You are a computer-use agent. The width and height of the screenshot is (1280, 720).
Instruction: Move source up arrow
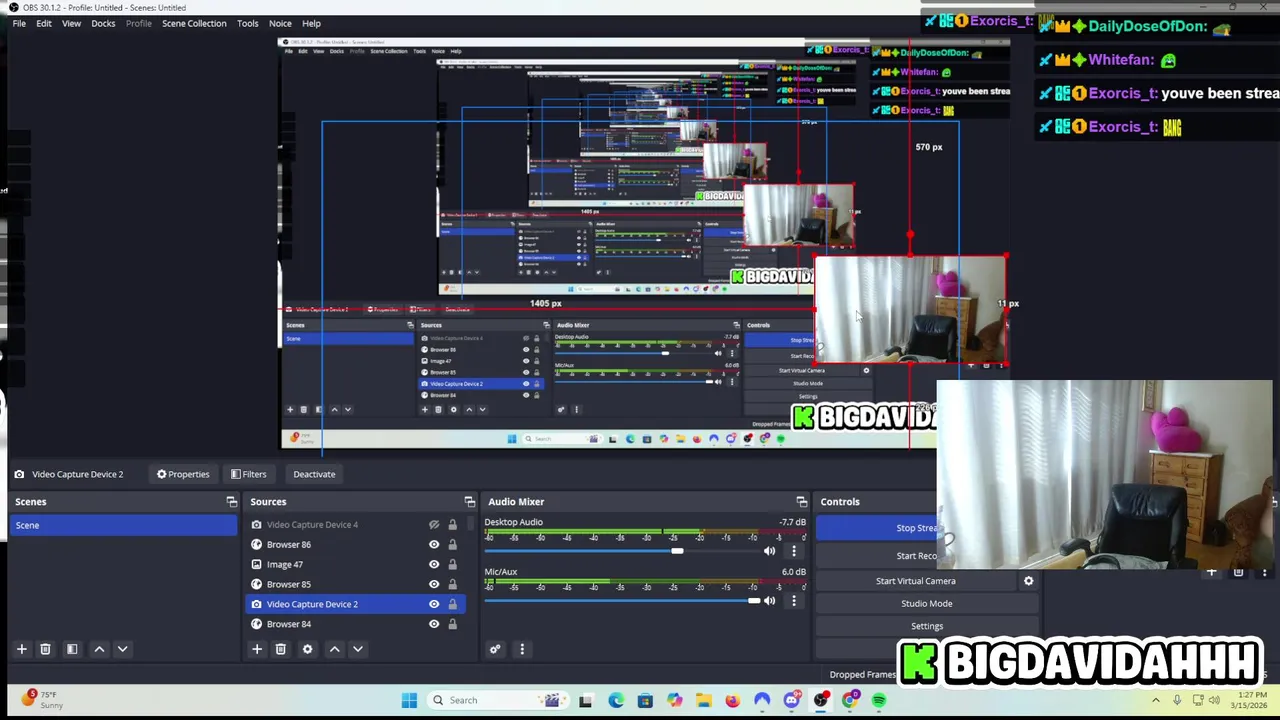coord(335,649)
